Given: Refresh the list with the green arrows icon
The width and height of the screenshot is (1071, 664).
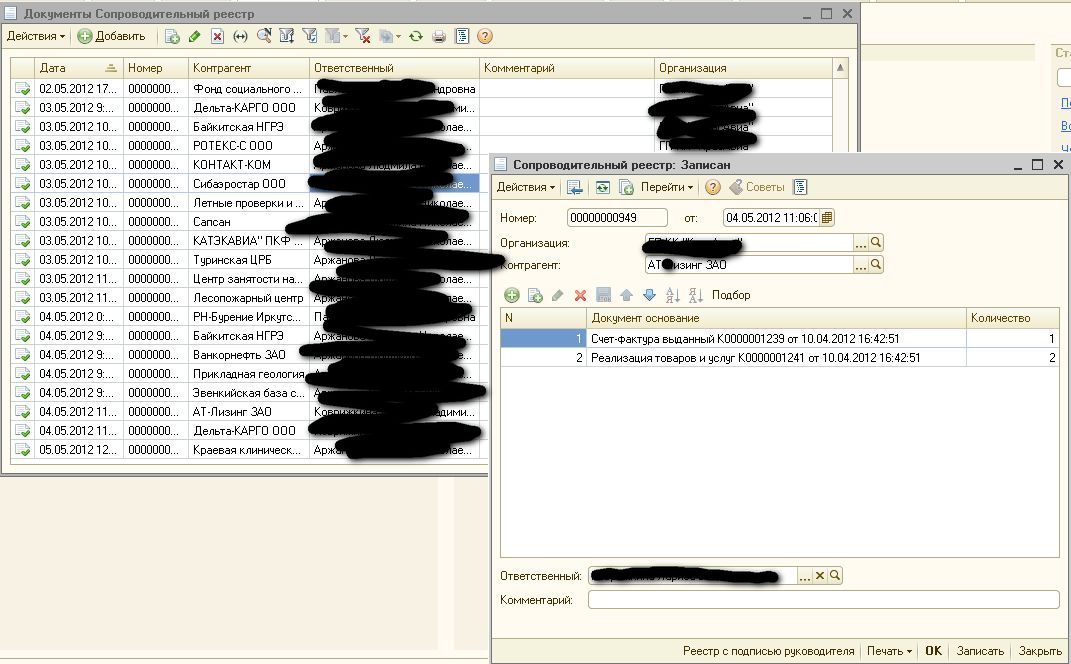Looking at the screenshot, I should pyautogui.click(x=416, y=36).
